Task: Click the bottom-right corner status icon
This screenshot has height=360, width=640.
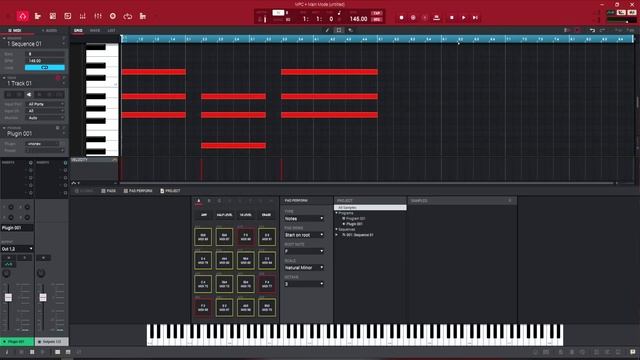Action: 633,352
